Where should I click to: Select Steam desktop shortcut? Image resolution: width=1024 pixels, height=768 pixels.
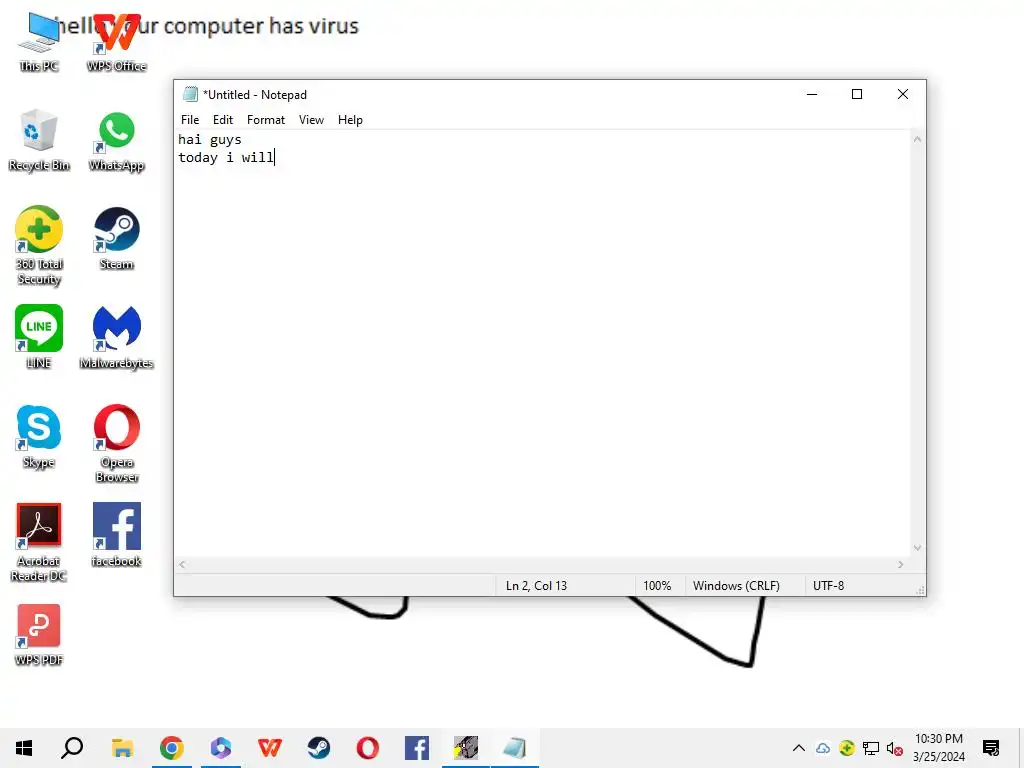click(x=116, y=239)
